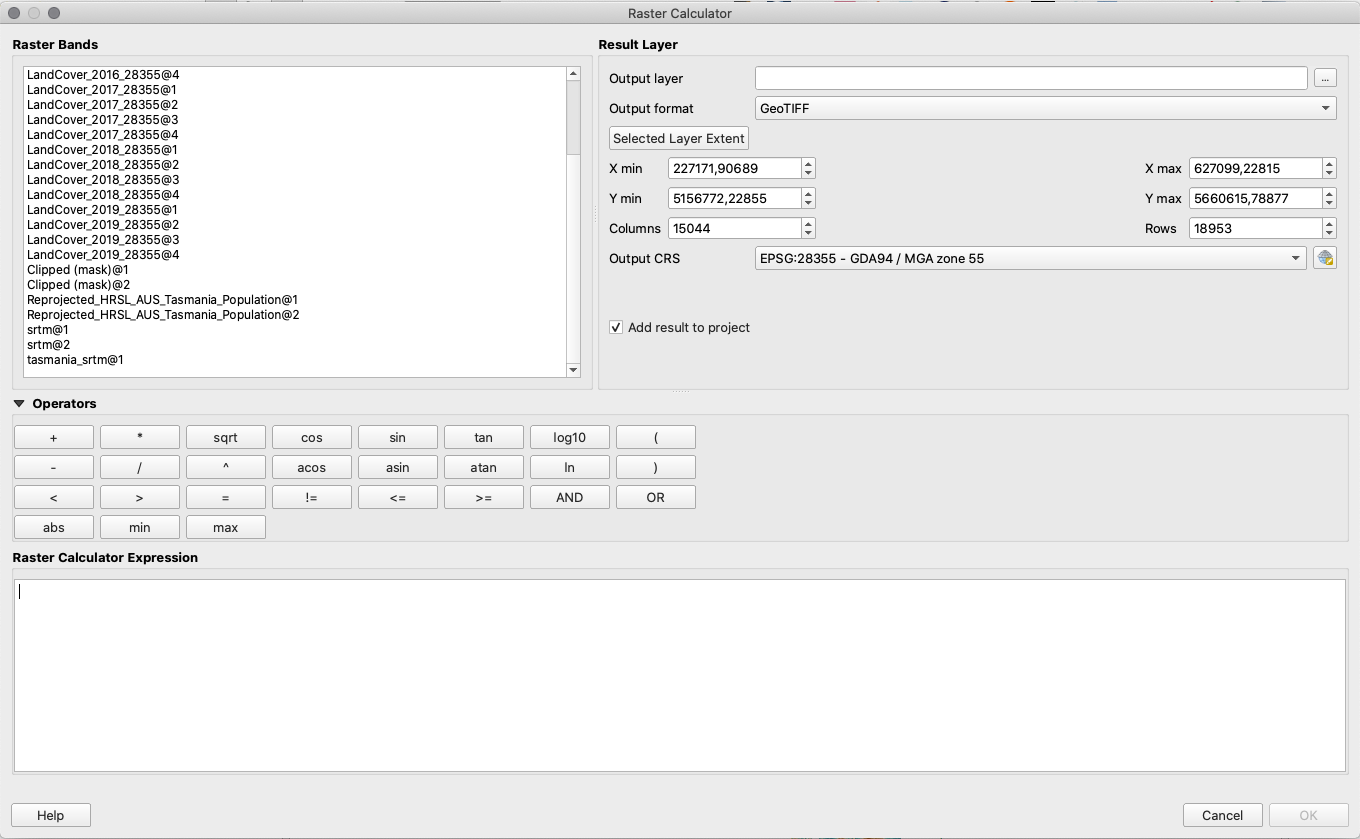Viewport: 1360px width, 839px height.
Task: Select LandCover_2018_28355@3 band
Action: pyautogui.click(x=103, y=180)
